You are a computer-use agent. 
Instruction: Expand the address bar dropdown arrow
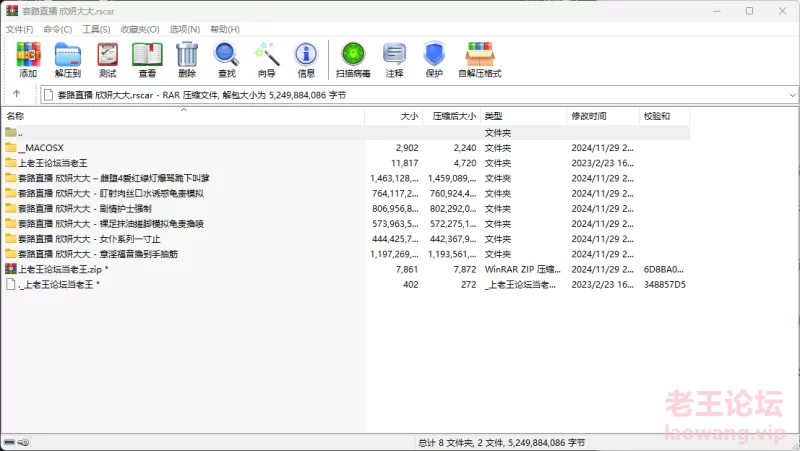[792, 95]
